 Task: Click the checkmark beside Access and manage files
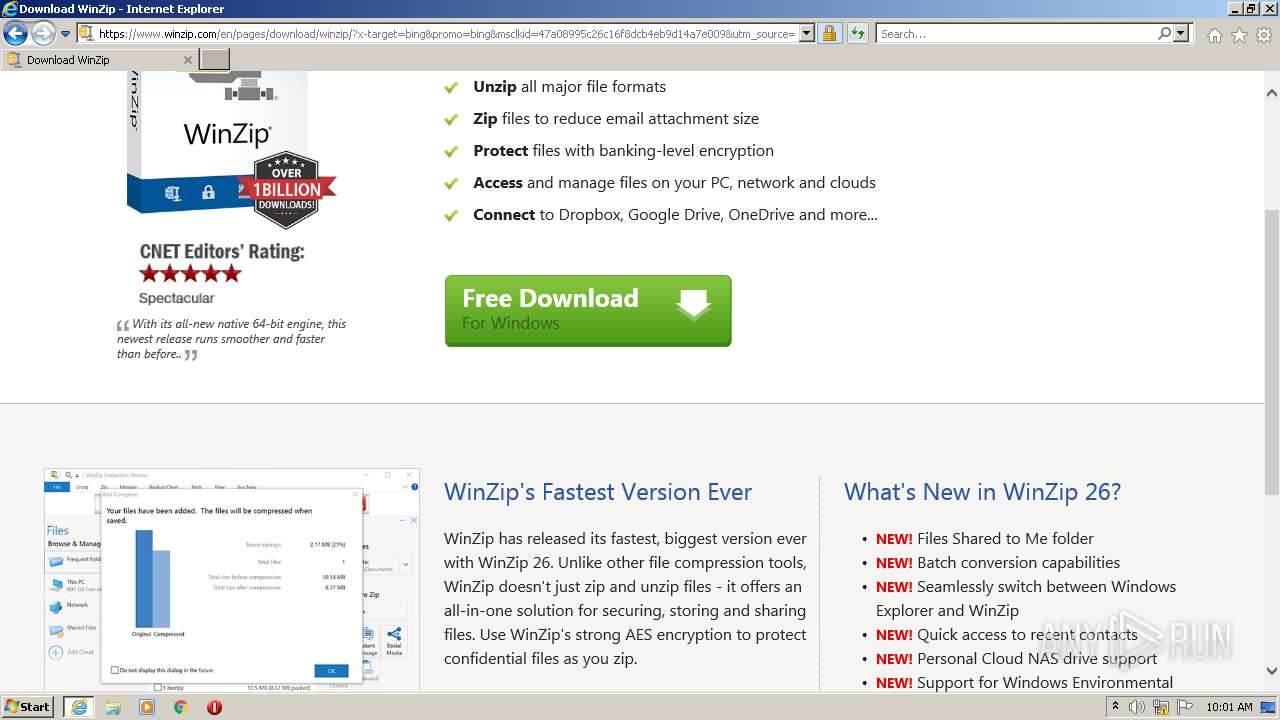pos(451,184)
